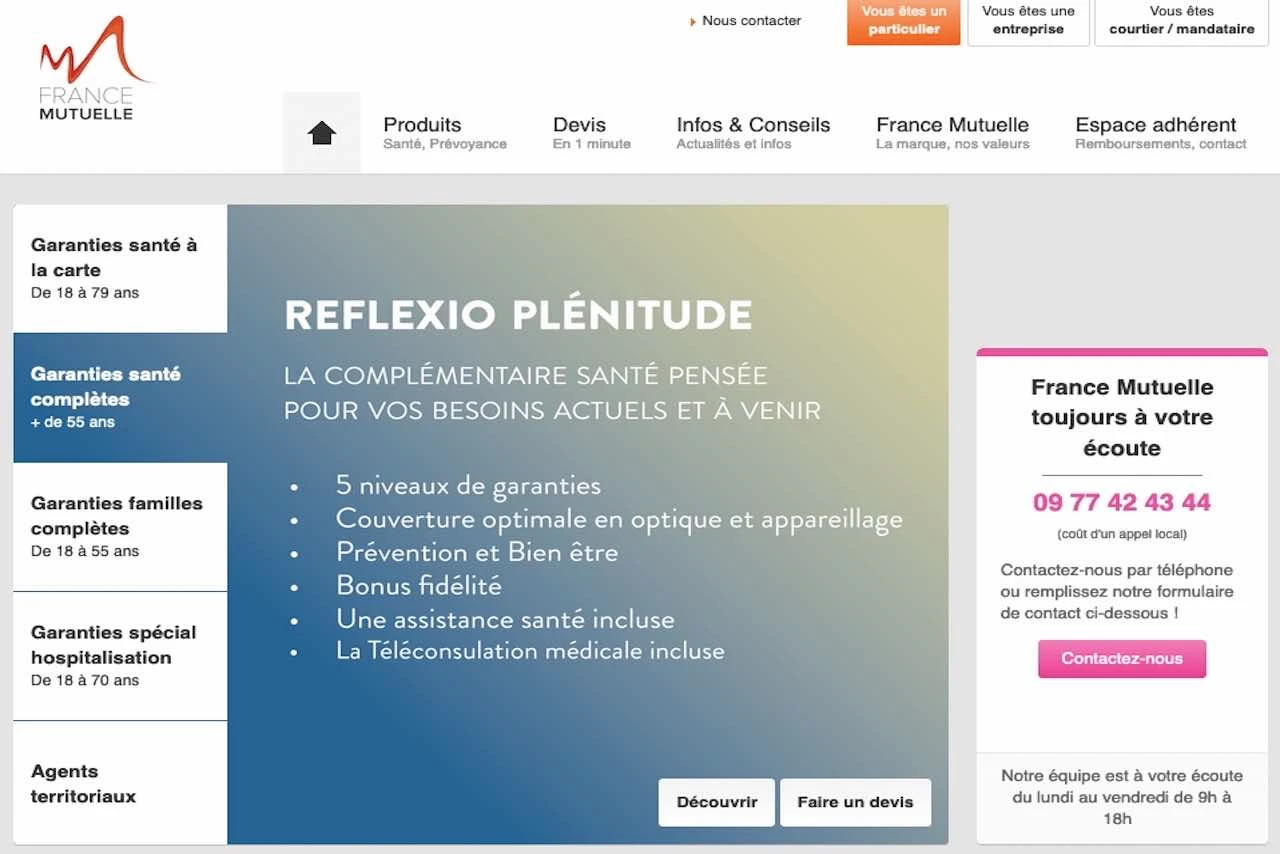The height and width of the screenshot is (854, 1280).
Task: Choose the courtier / mandataire option
Action: click(1181, 21)
